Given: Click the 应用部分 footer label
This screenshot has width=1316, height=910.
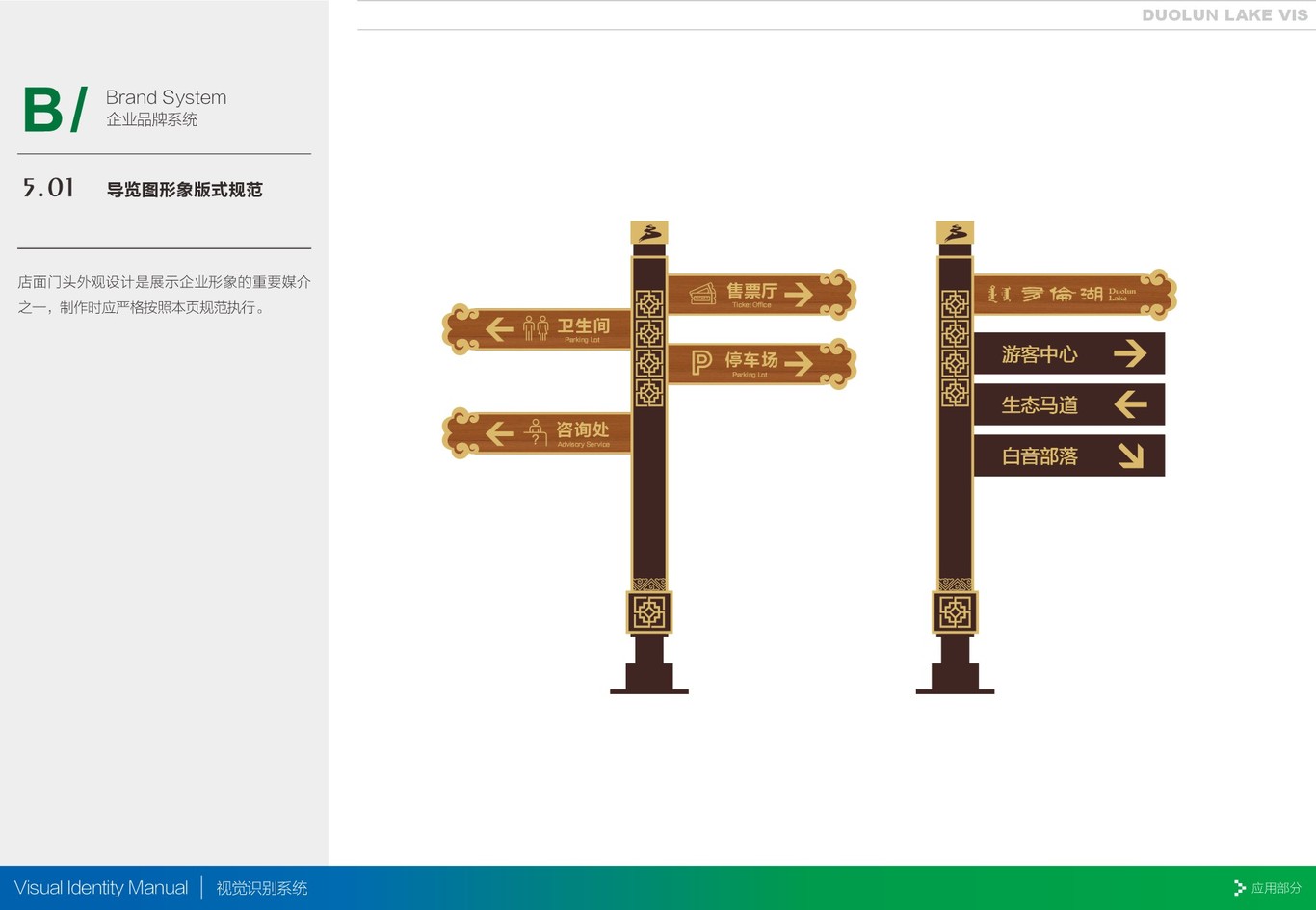Looking at the screenshot, I should [1277, 888].
